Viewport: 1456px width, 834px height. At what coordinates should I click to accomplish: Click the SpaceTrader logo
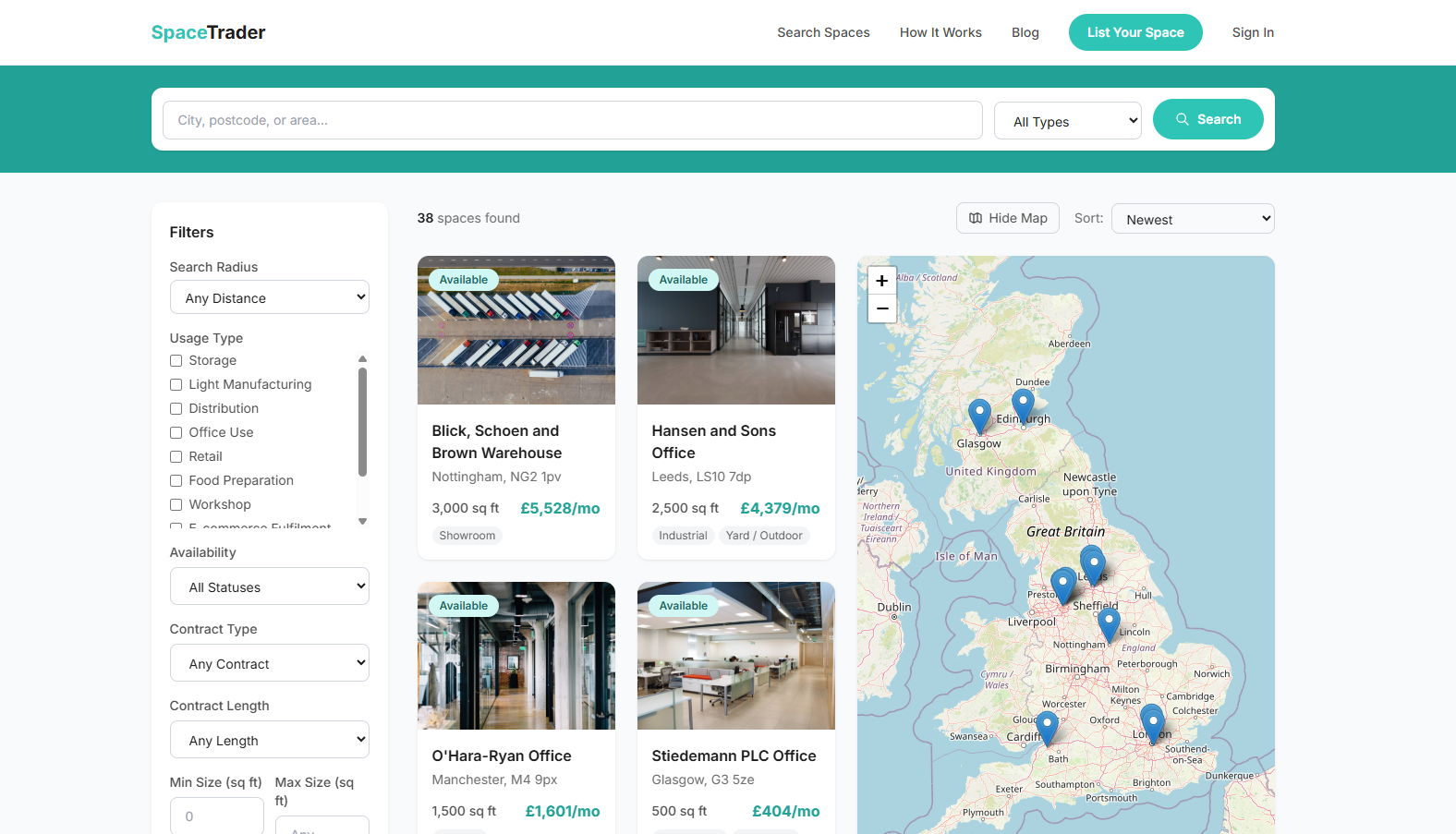click(208, 32)
